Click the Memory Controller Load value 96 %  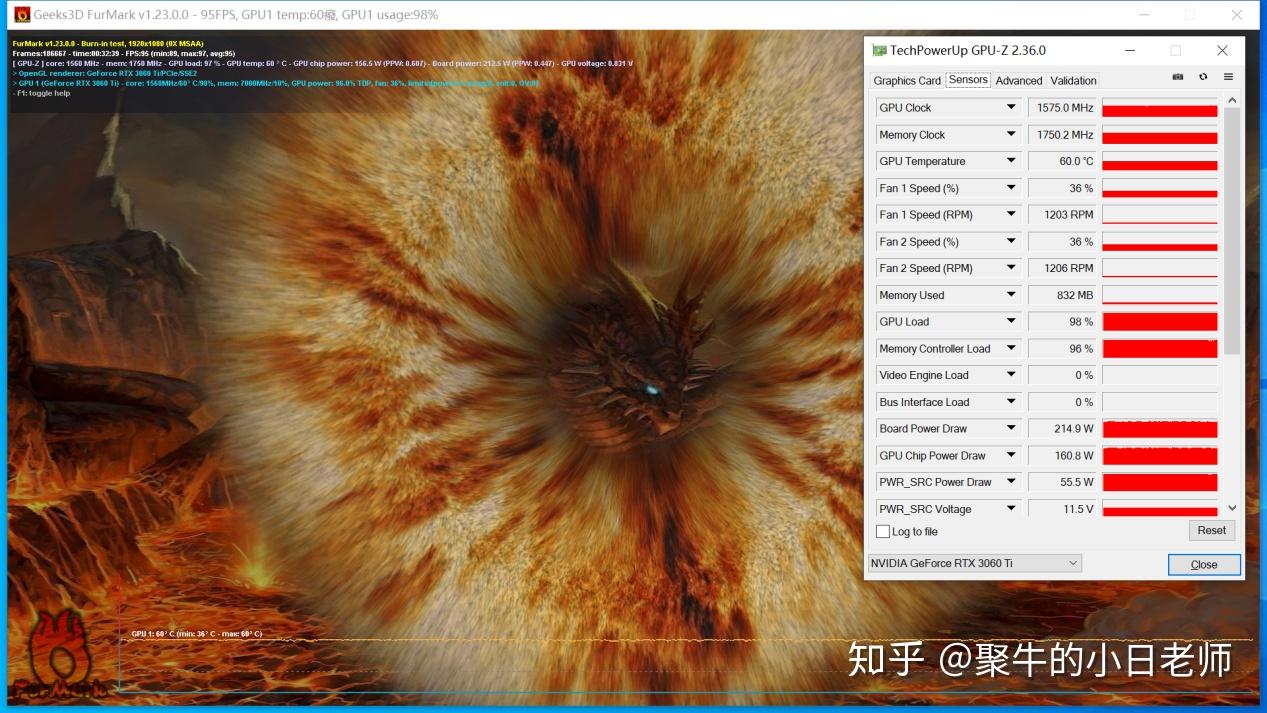point(1064,348)
